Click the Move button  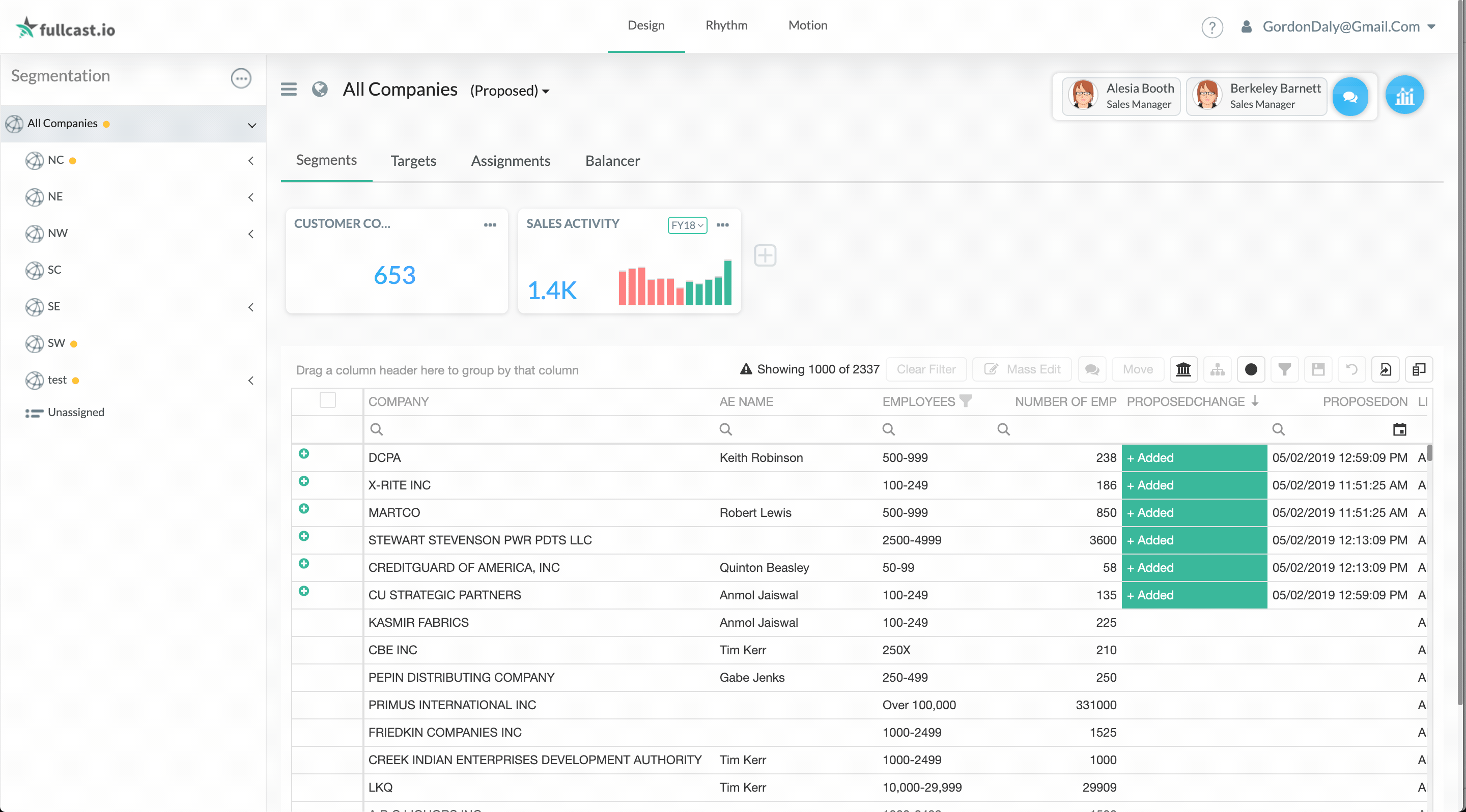1138,369
